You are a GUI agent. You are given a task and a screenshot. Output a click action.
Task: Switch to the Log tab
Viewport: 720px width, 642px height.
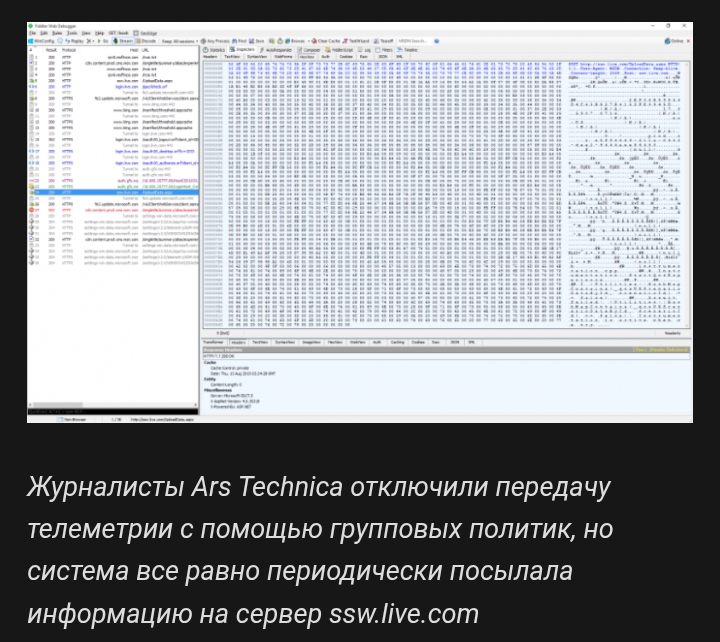click(365, 50)
